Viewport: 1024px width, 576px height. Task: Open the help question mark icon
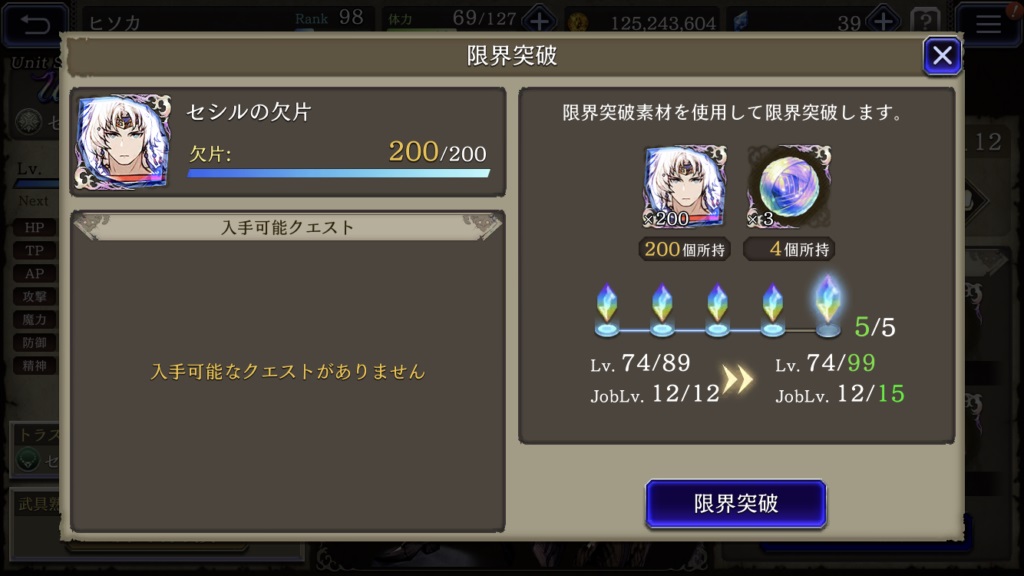point(925,22)
